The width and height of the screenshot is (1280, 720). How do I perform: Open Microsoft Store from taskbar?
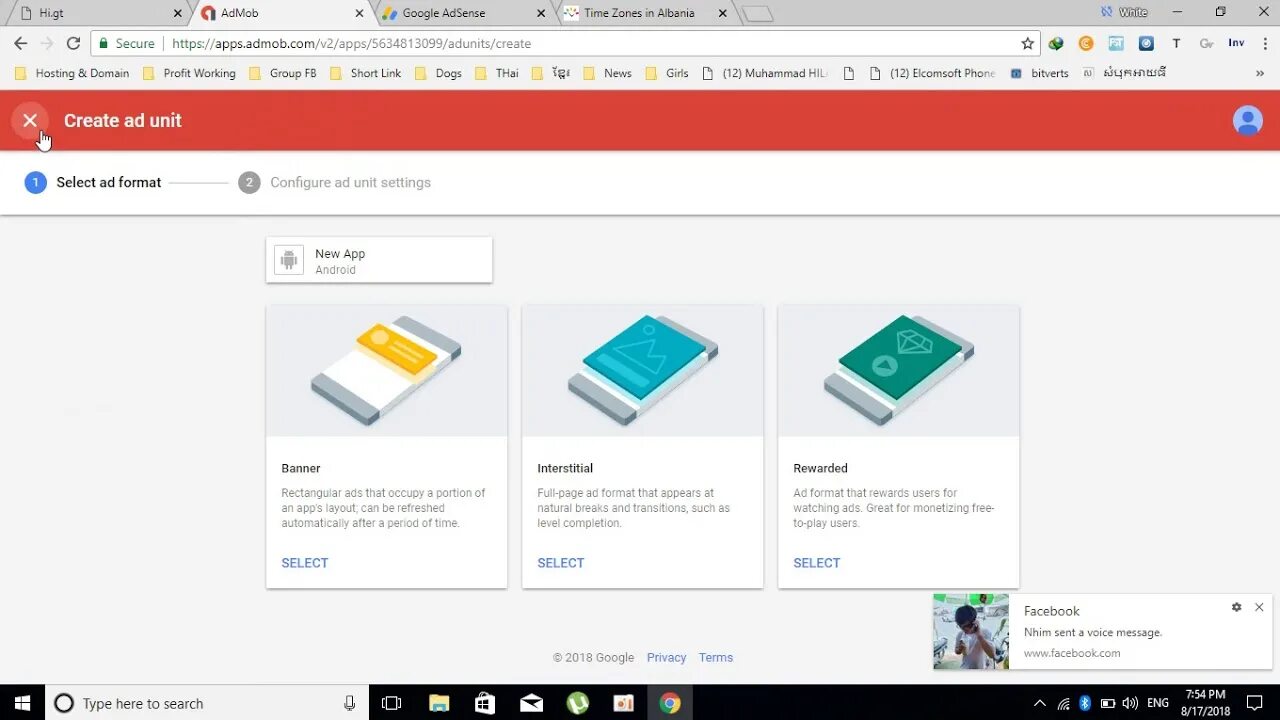(x=485, y=703)
